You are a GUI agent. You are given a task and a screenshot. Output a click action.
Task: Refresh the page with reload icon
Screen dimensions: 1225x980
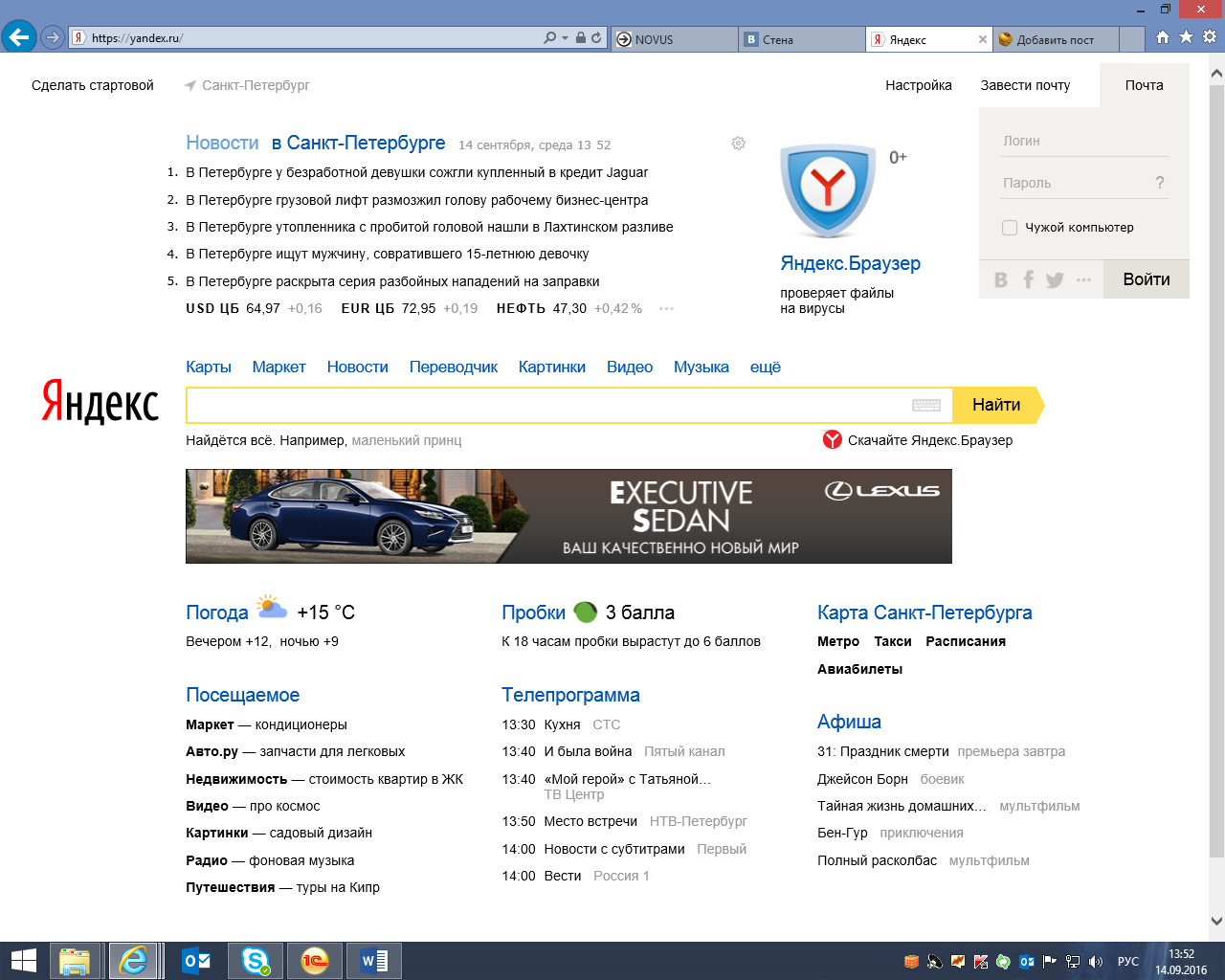[596, 38]
